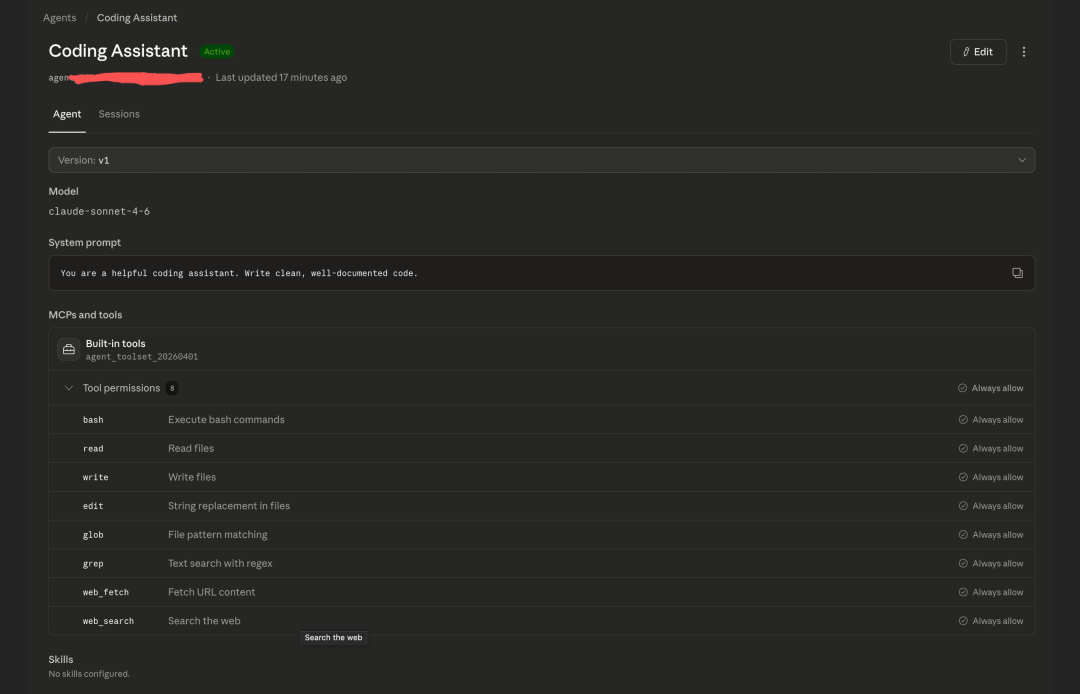The image size is (1080, 694).
Task: Collapse the Tool permissions section
Action: coord(69,388)
